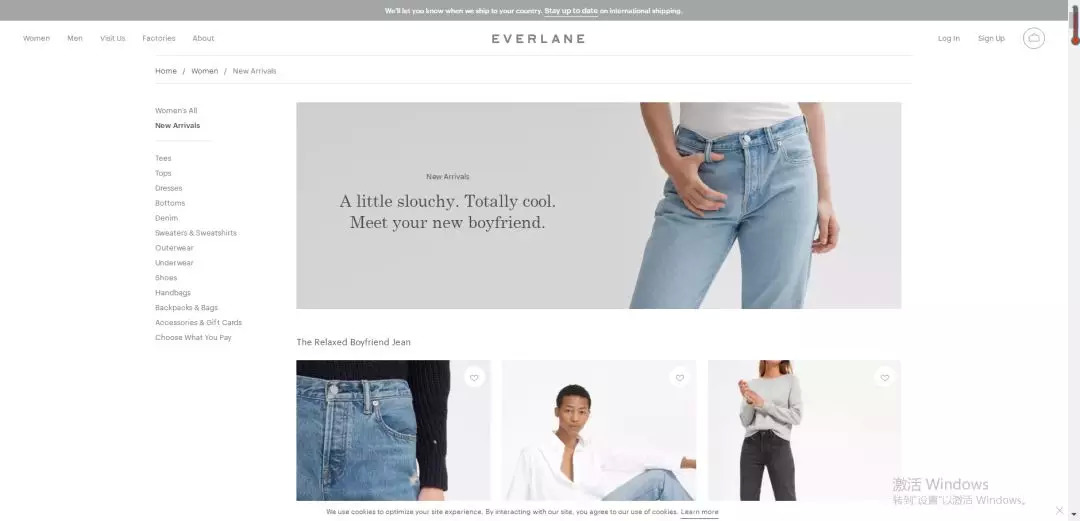Open the blue jeans product thumbnail

[393, 430]
